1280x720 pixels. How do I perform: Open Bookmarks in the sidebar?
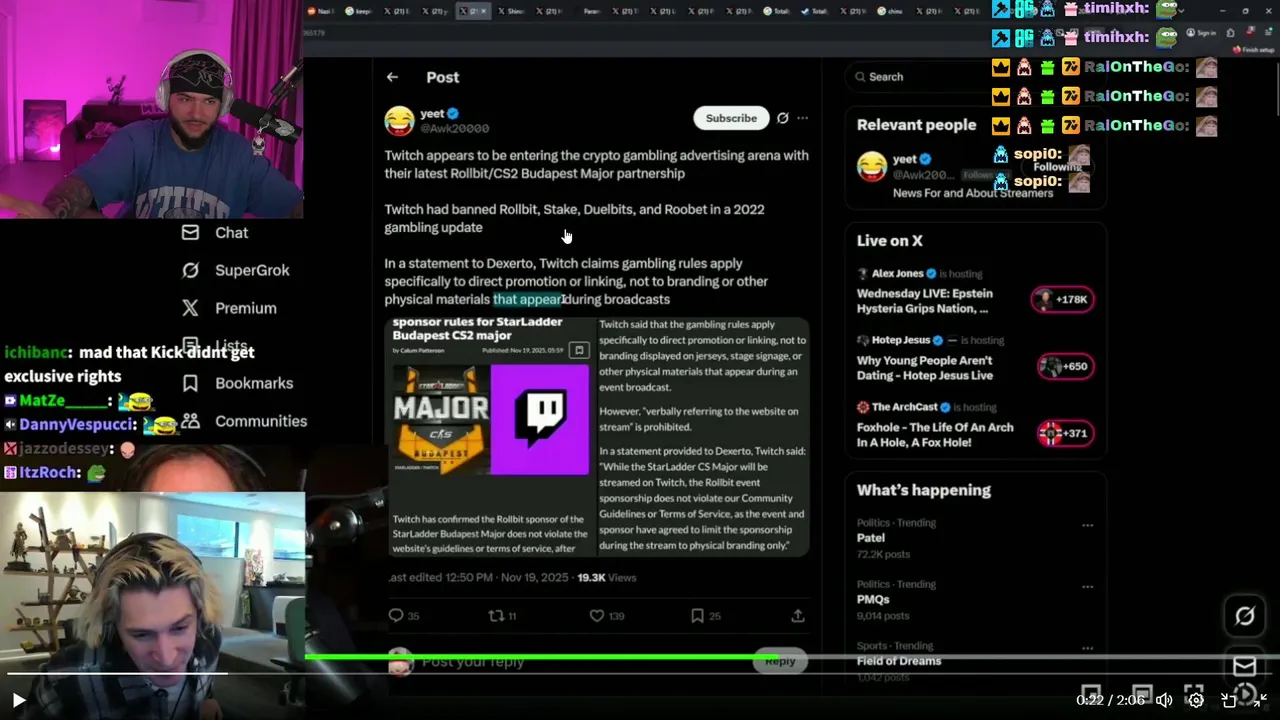point(254,383)
